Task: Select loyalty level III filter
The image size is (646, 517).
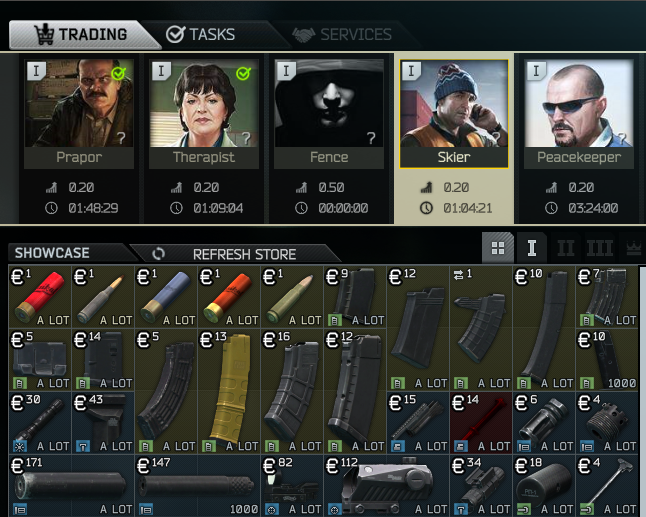Action: click(x=600, y=248)
